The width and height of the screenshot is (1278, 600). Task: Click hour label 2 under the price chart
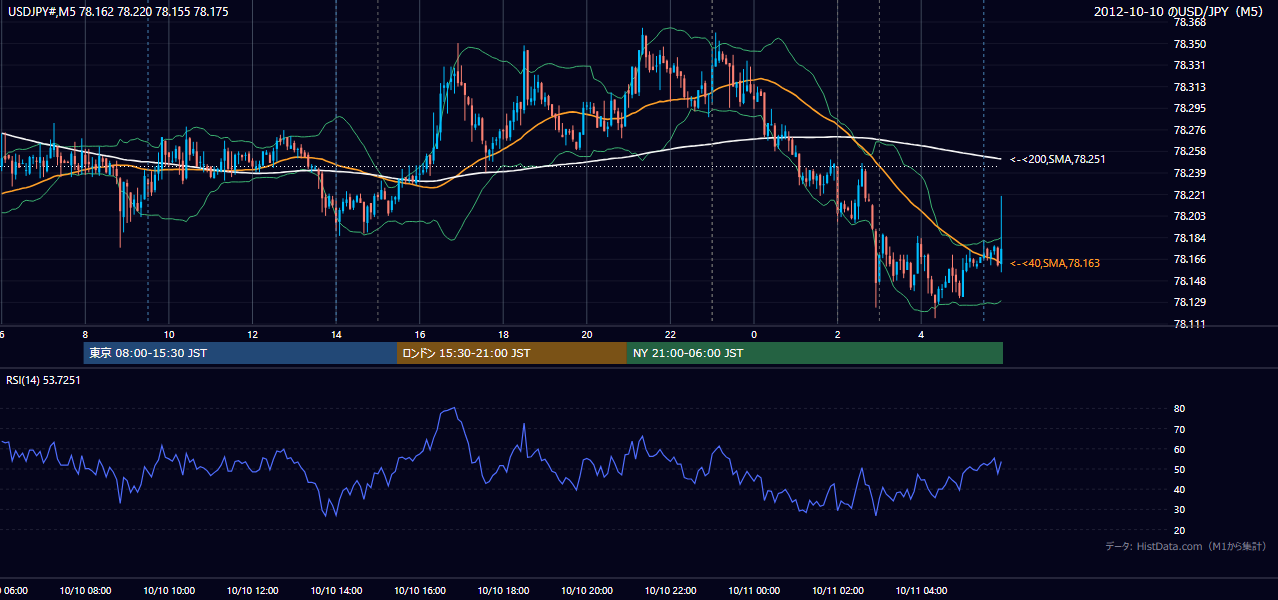[x=837, y=334]
